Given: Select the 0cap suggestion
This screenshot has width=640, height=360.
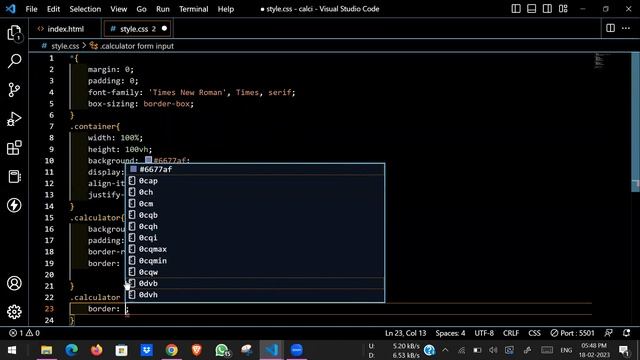Looking at the screenshot, I should pyautogui.click(x=255, y=181).
